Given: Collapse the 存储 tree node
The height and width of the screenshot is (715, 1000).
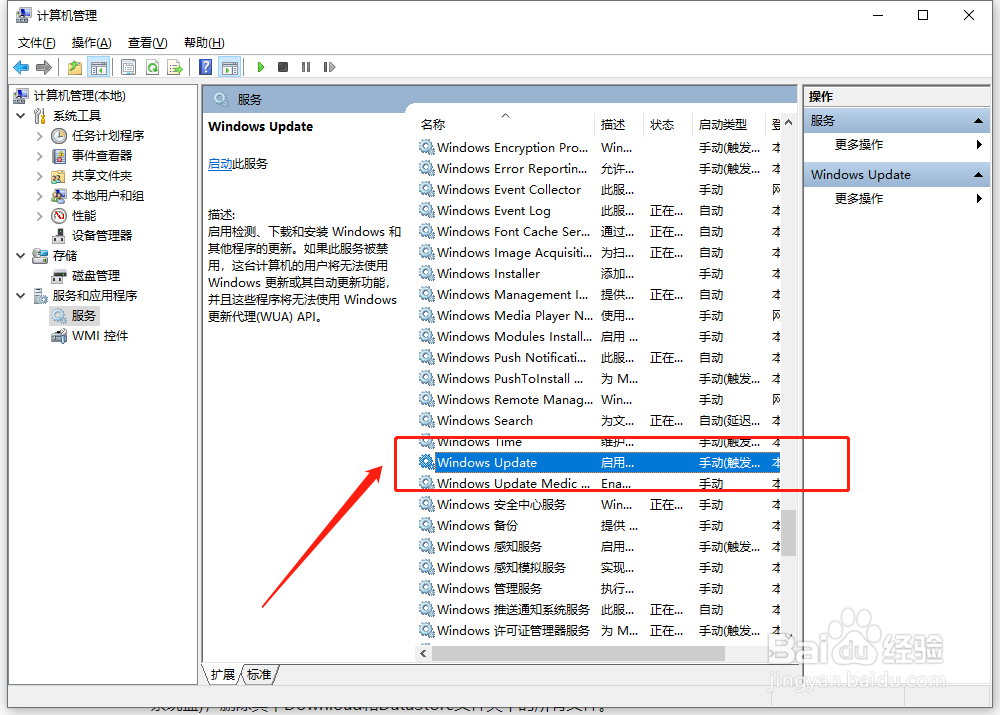Looking at the screenshot, I should pos(21,256).
